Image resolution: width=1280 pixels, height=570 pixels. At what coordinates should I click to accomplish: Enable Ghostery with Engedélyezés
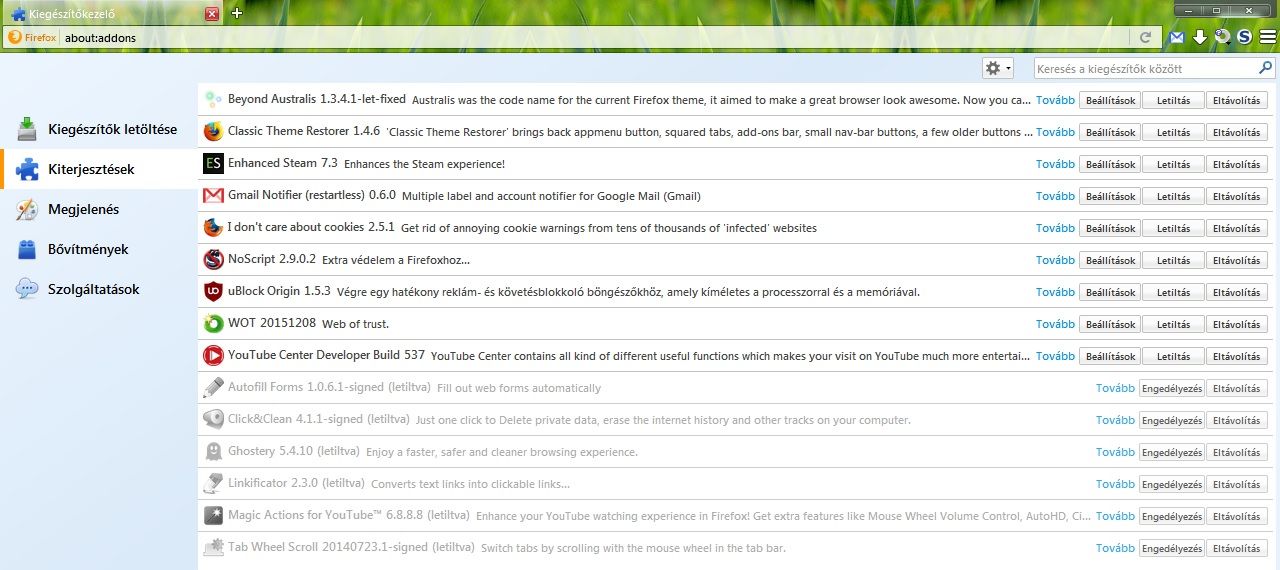tap(1171, 453)
